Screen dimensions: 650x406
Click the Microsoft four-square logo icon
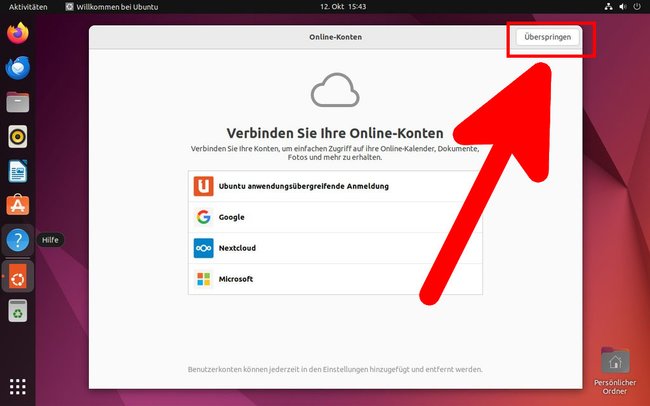204,279
